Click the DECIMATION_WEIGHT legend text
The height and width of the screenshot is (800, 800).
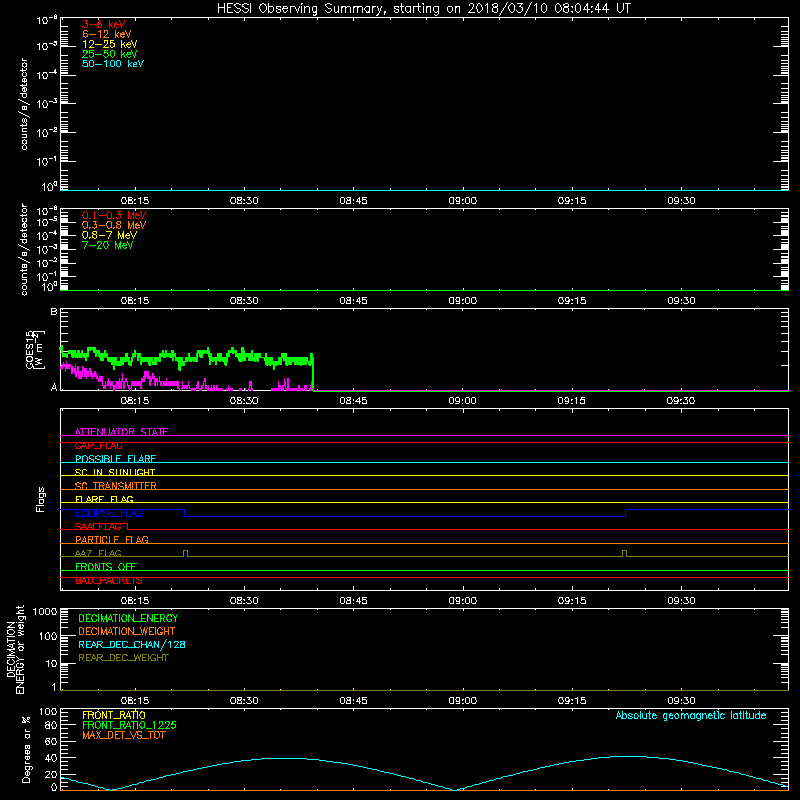(x=127, y=631)
